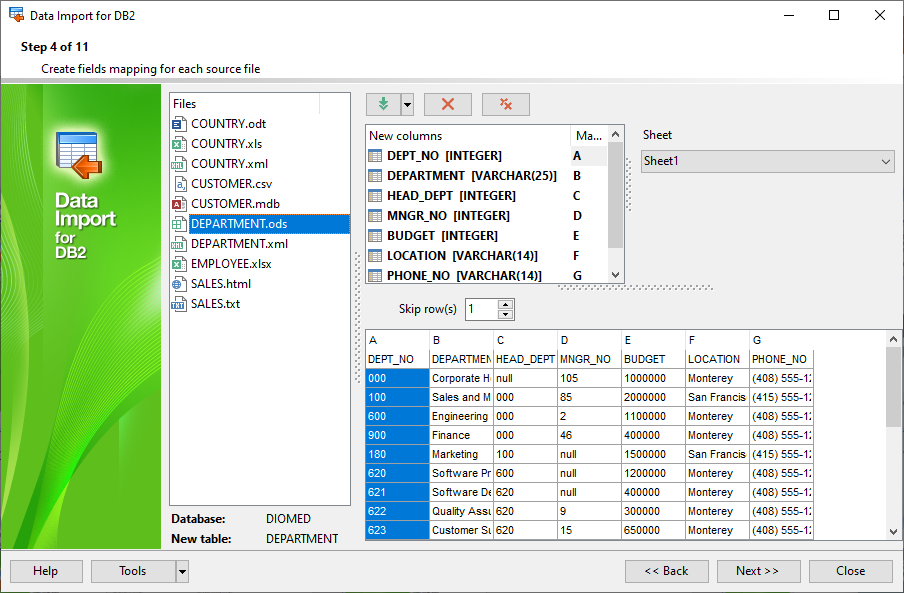Select the DEPT_NO column field icon
This screenshot has width=904, height=593.
click(x=376, y=156)
